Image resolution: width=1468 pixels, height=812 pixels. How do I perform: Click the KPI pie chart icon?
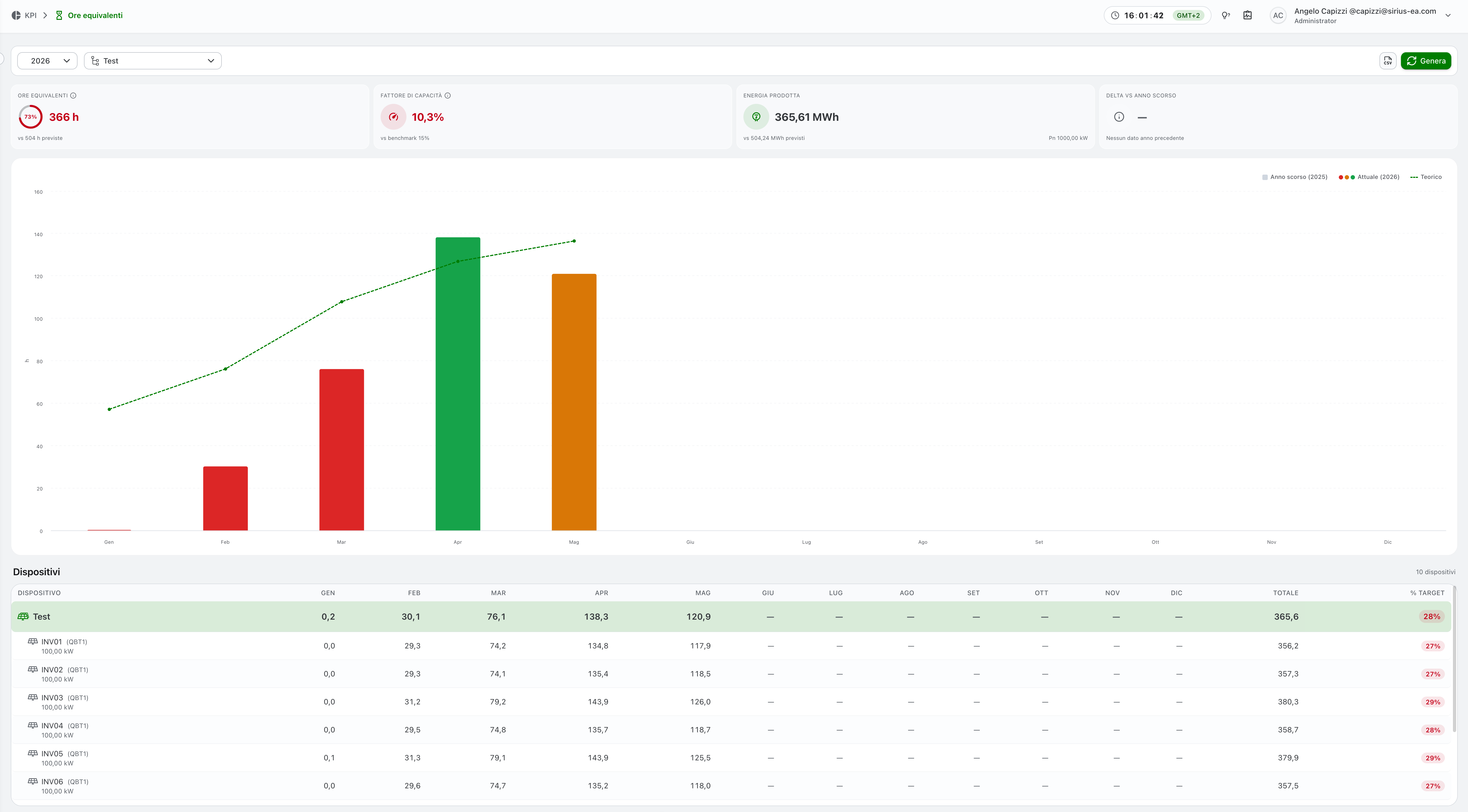pyautogui.click(x=16, y=15)
